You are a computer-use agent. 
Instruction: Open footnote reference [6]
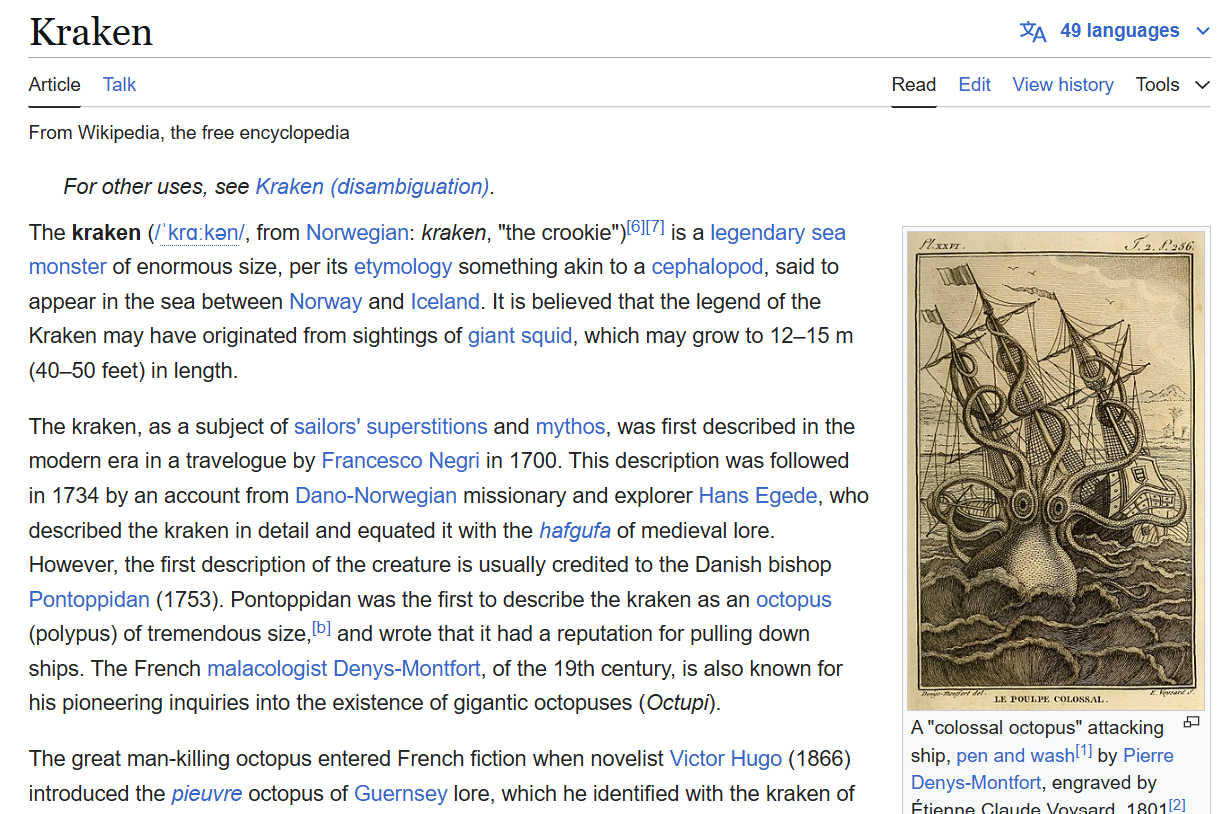coord(636,226)
